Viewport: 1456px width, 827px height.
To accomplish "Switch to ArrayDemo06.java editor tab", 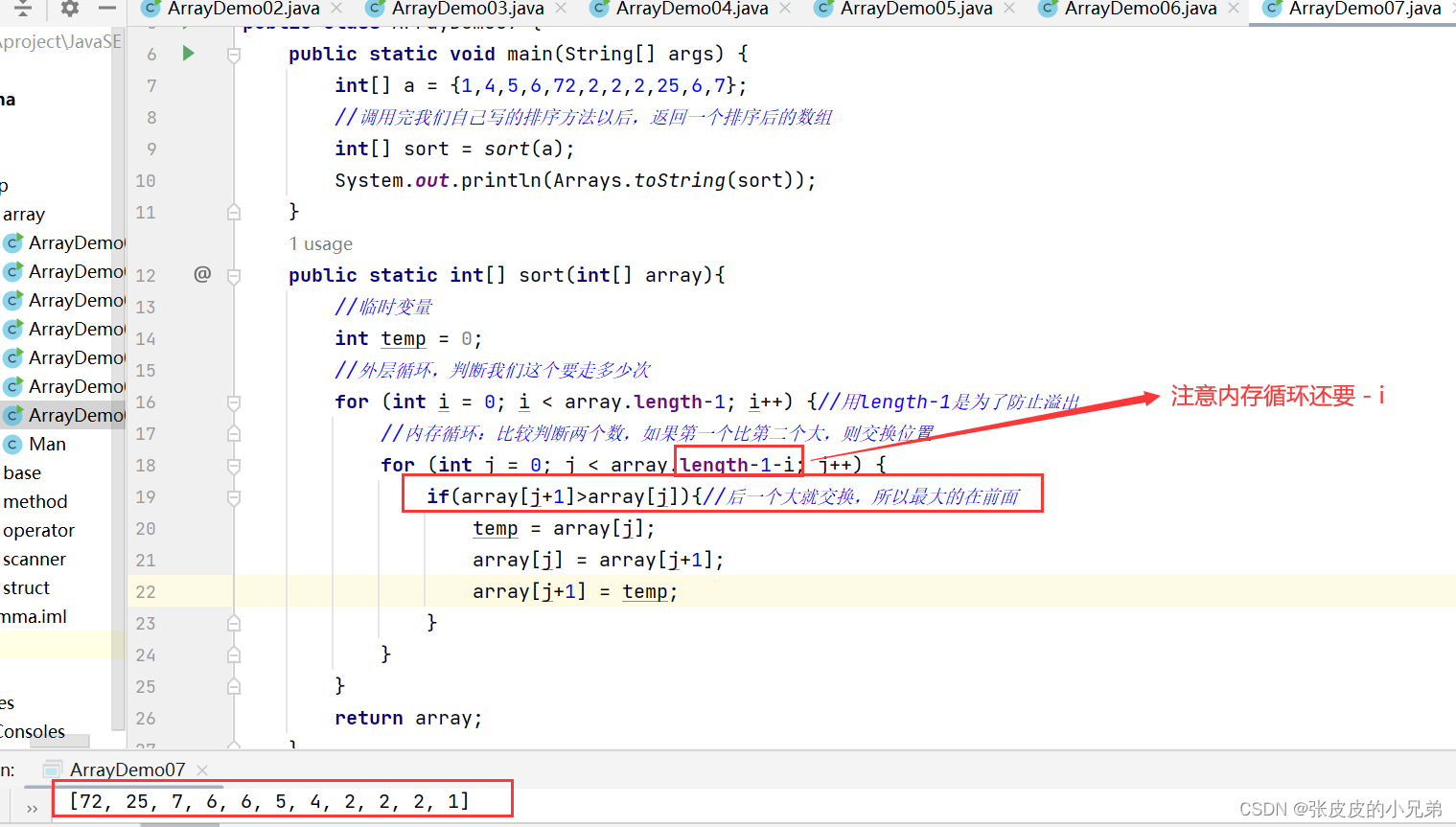I will point(1141,9).
